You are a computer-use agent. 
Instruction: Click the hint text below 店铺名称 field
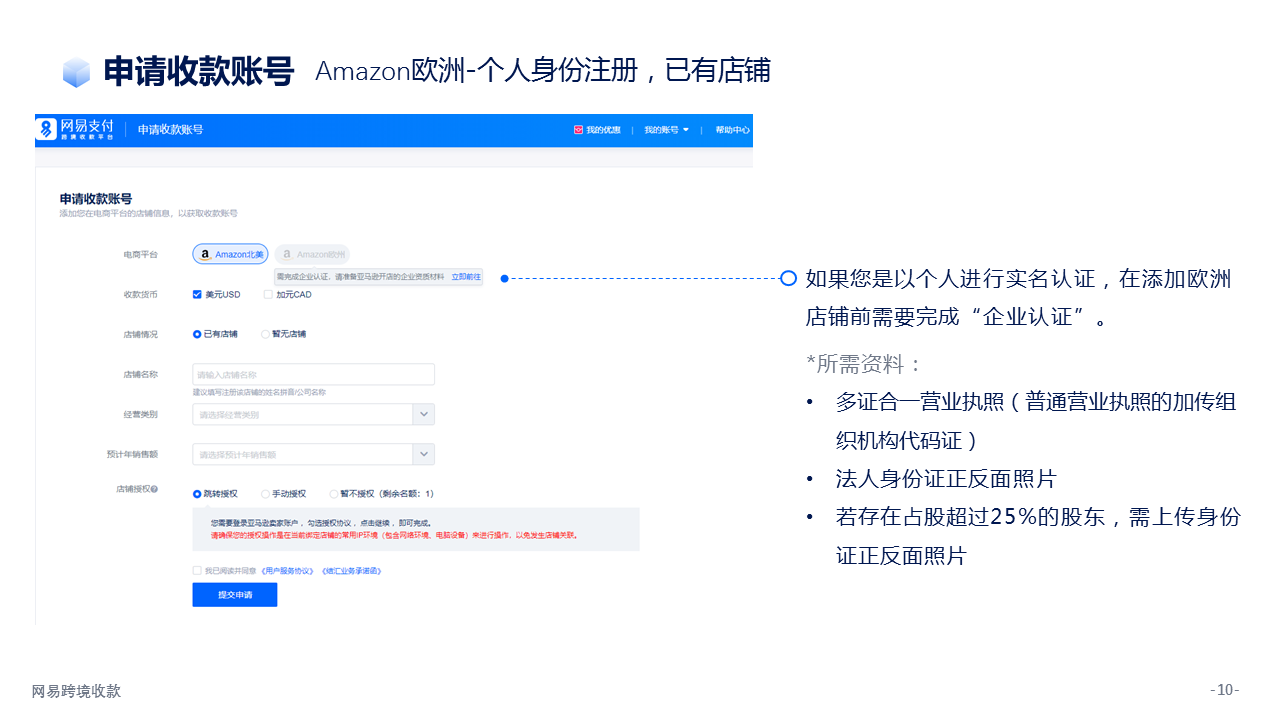[259, 392]
